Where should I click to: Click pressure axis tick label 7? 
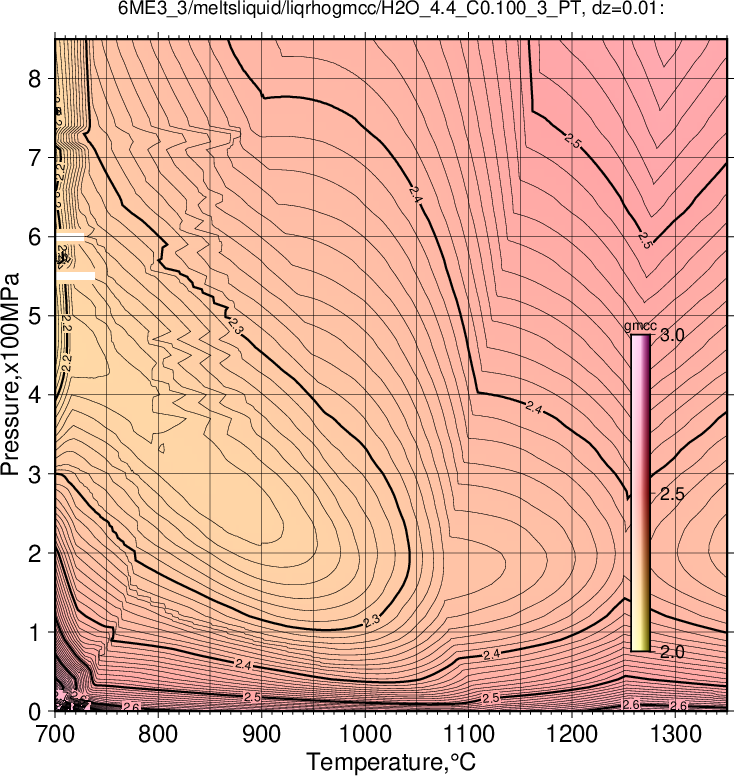[35, 158]
